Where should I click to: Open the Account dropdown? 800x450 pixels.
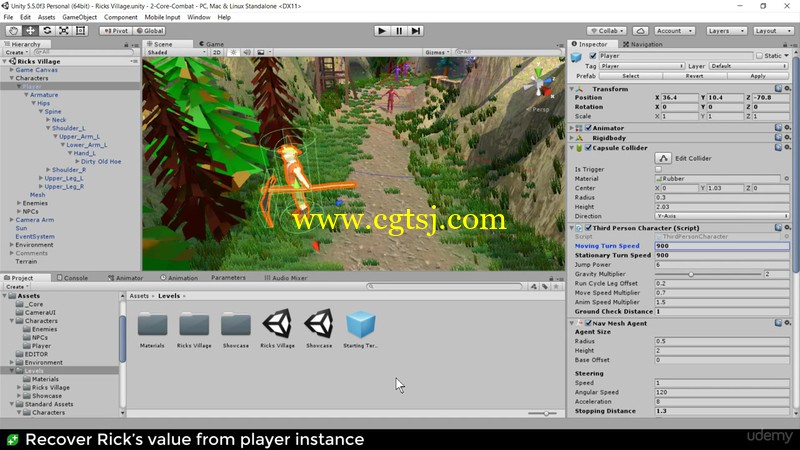pyautogui.click(x=674, y=31)
